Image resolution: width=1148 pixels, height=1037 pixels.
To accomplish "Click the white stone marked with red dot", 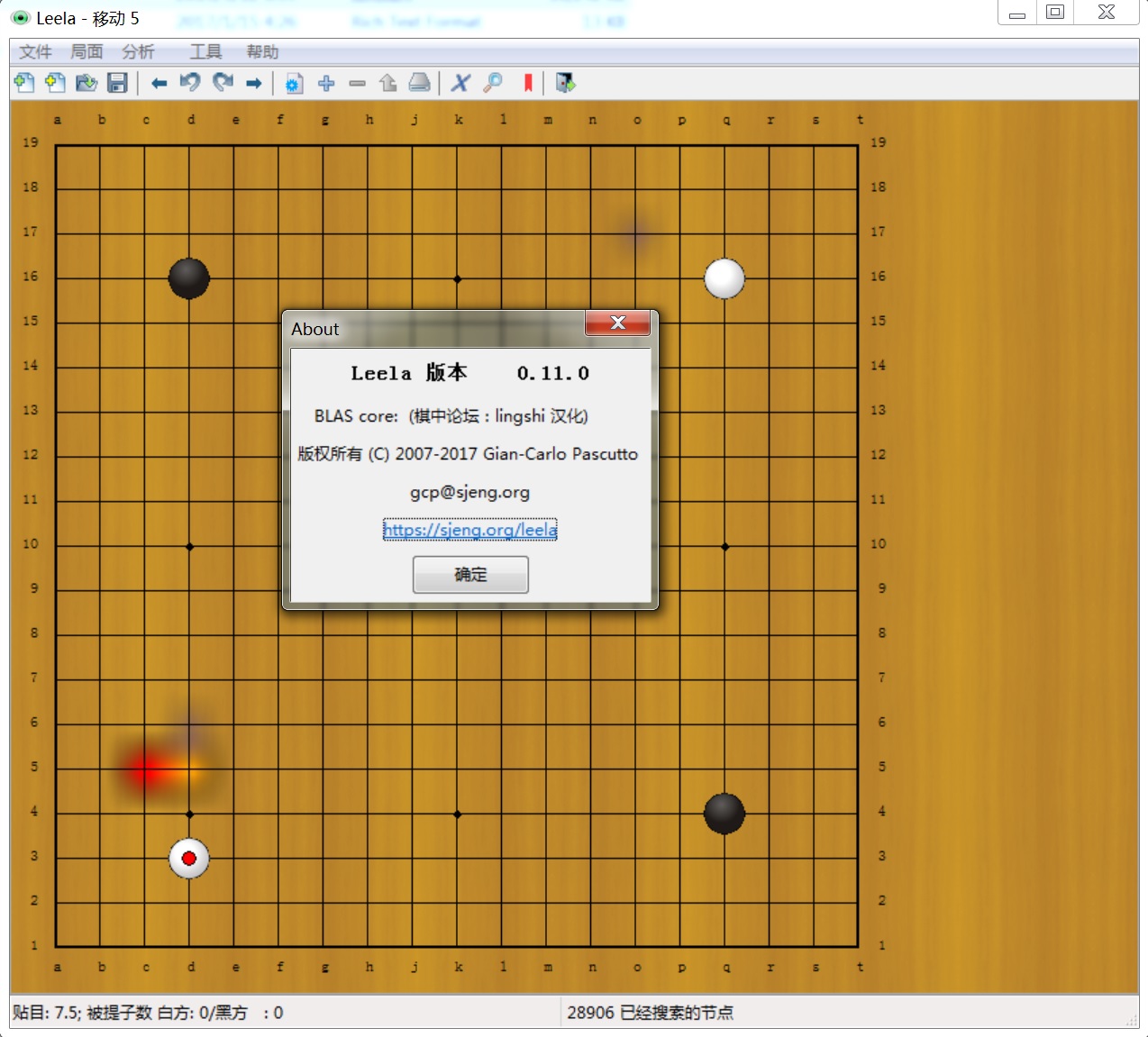I will (x=189, y=859).
